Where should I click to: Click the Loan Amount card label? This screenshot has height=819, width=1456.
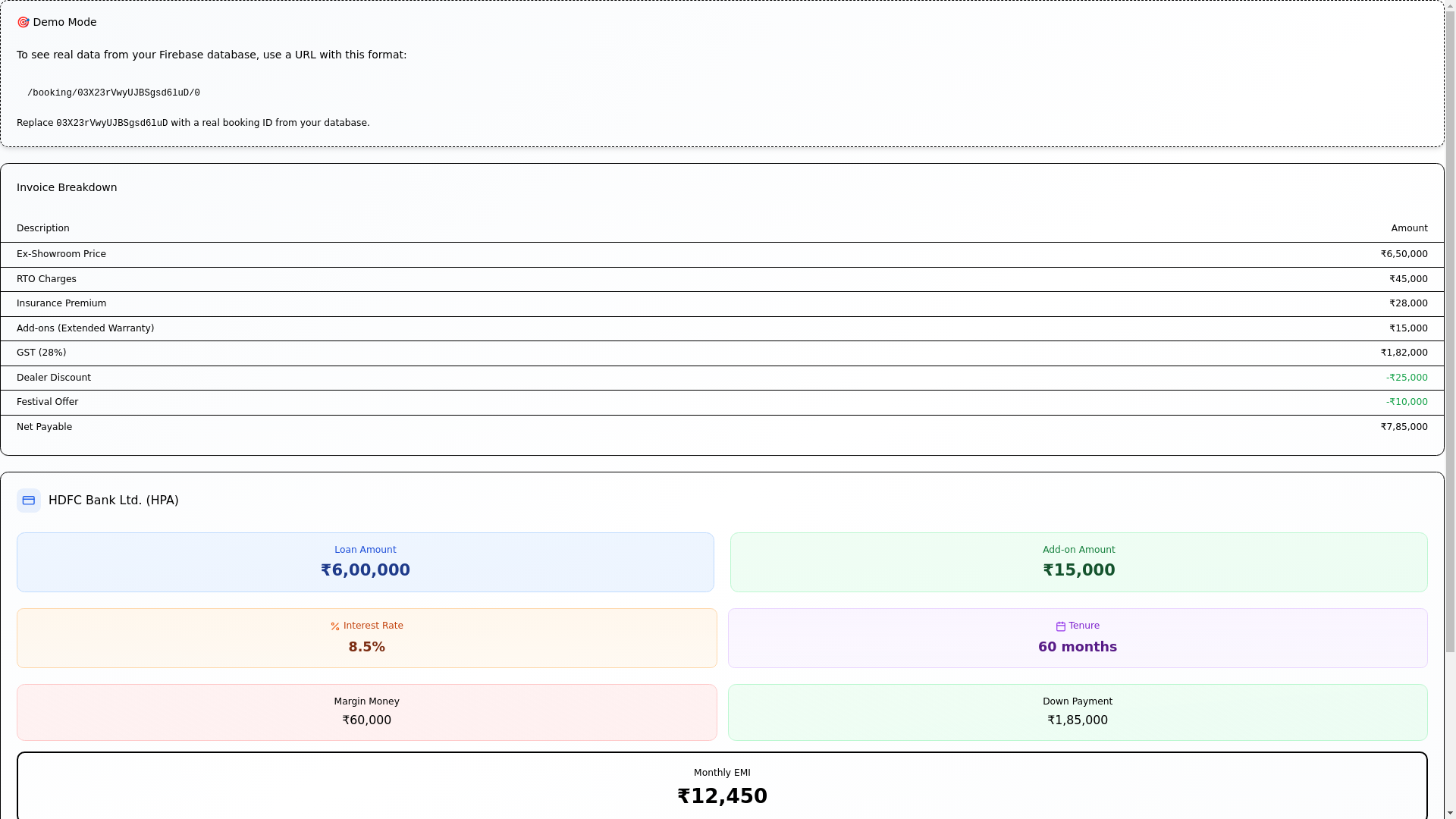pos(366,550)
